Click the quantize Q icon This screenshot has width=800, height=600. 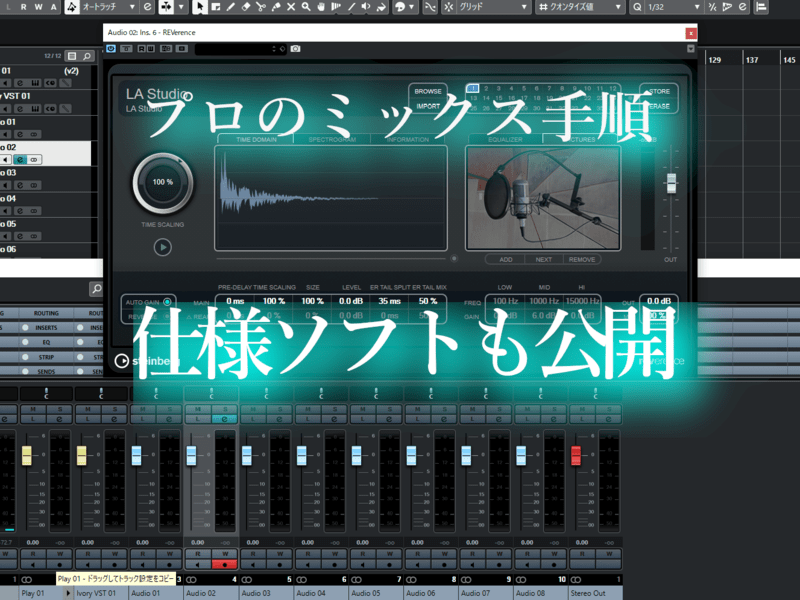(x=637, y=7)
